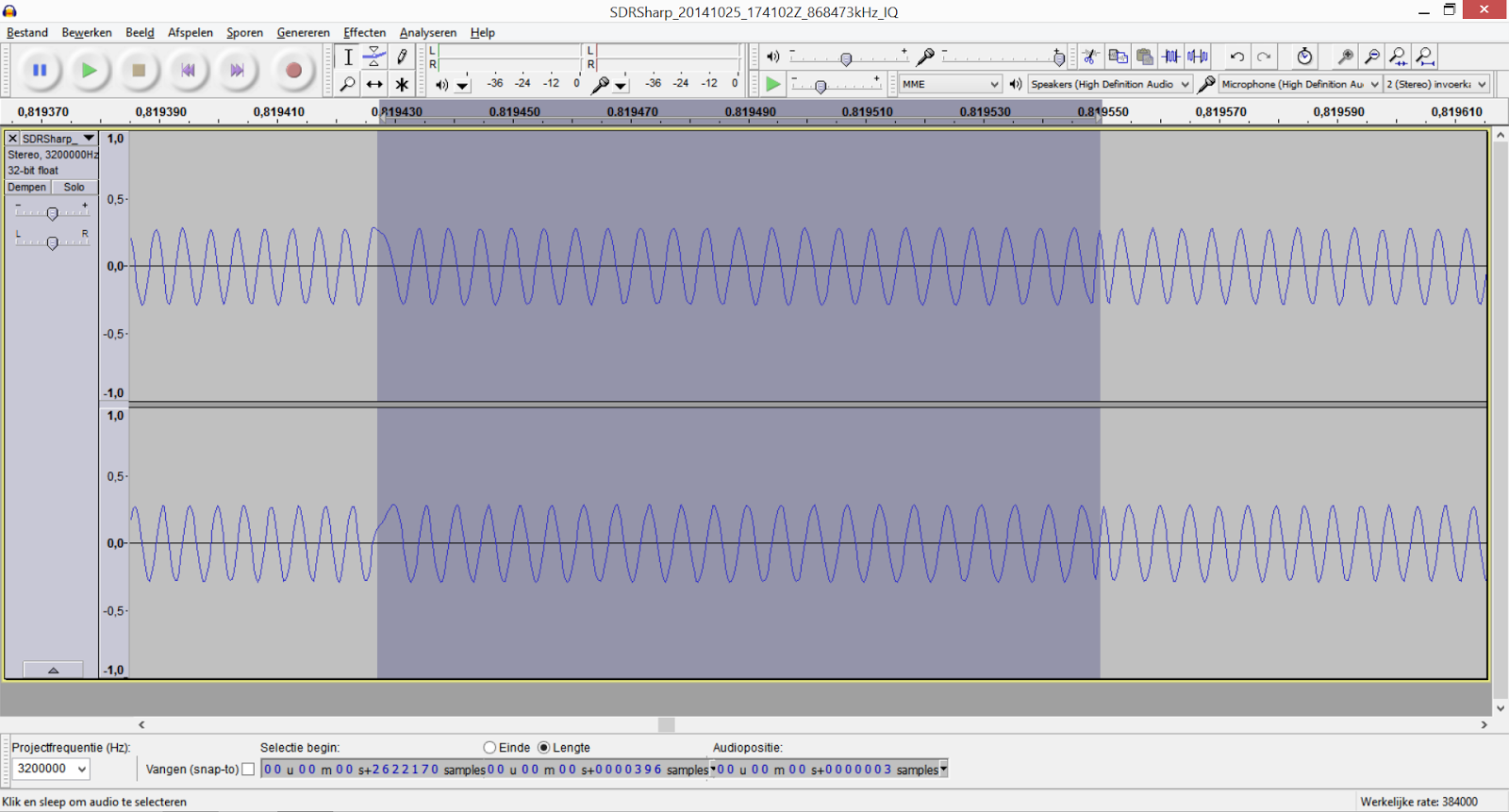This screenshot has height=812, width=1509.
Task: Skip to start of the track
Action: [x=188, y=70]
